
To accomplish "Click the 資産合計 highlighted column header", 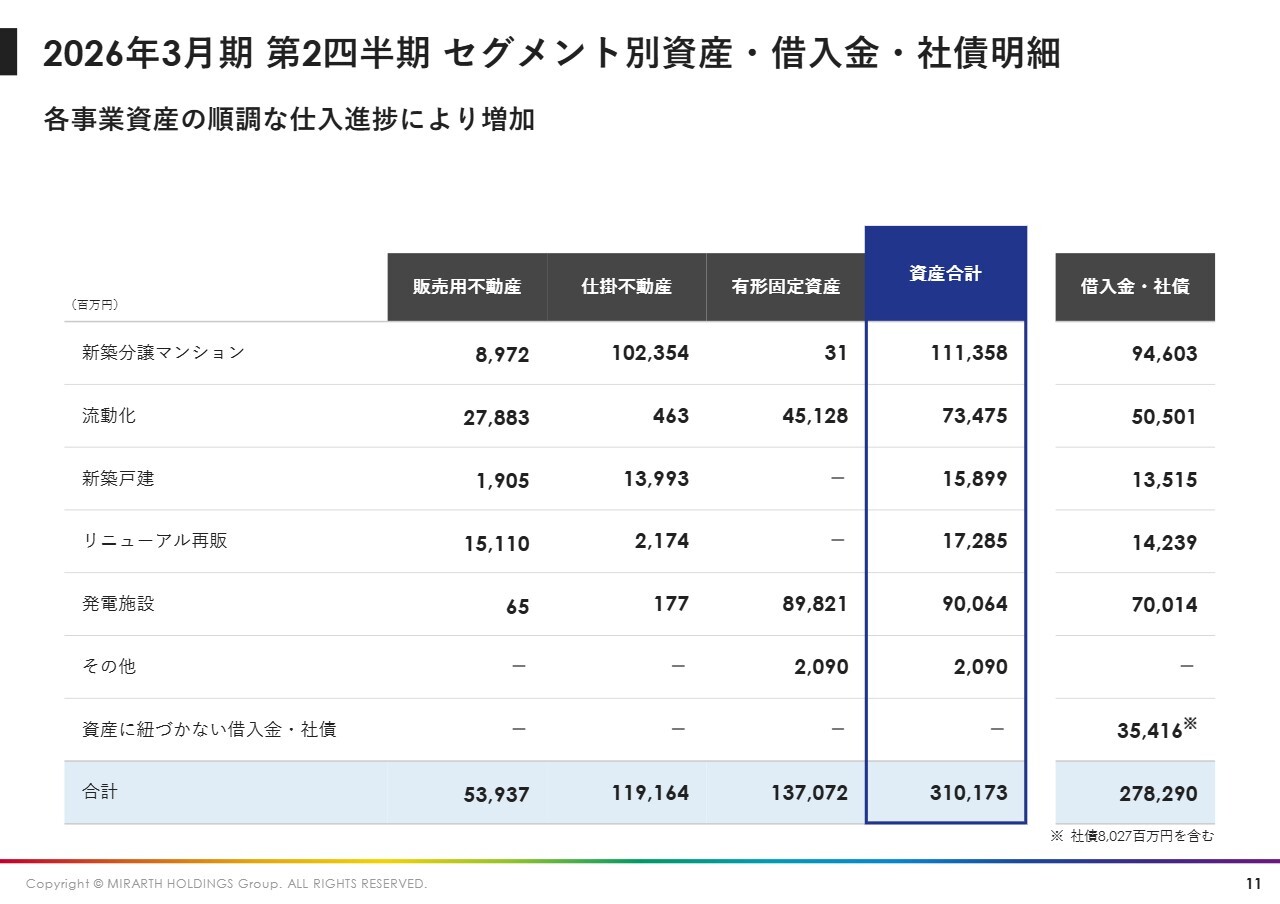I will coord(945,274).
